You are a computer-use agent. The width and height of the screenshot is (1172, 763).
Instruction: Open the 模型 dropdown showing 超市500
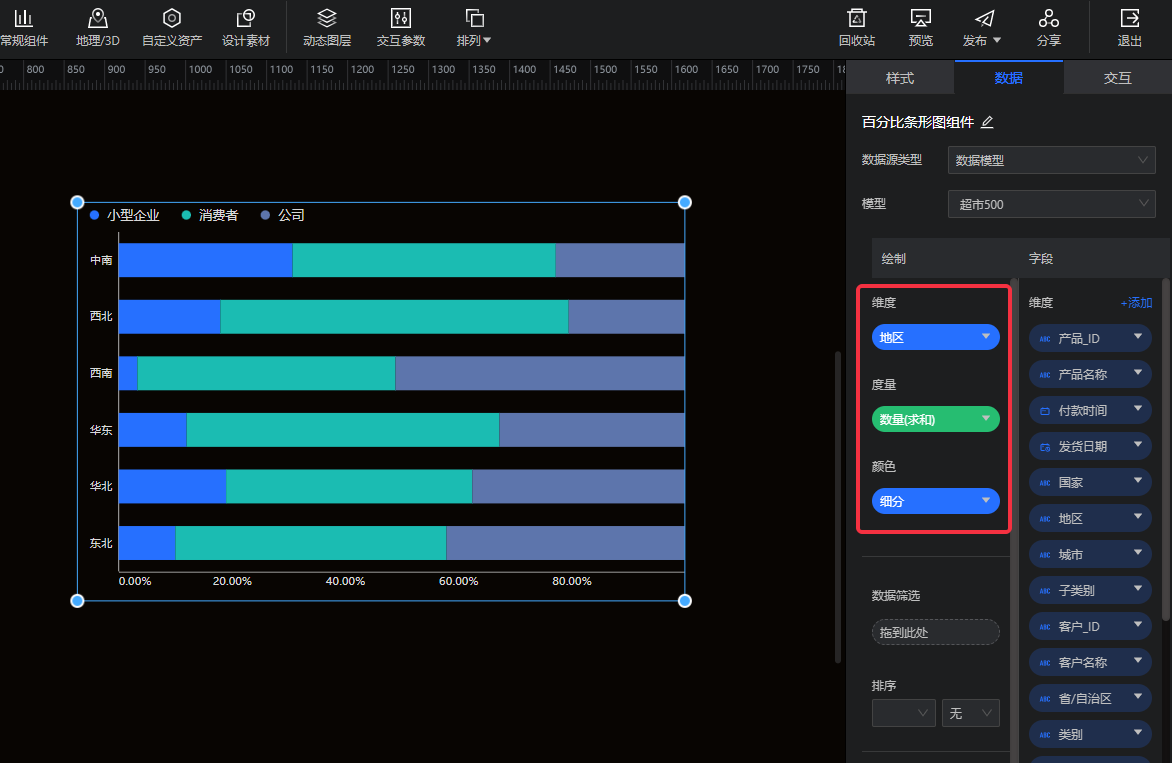(x=1051, y=204)
